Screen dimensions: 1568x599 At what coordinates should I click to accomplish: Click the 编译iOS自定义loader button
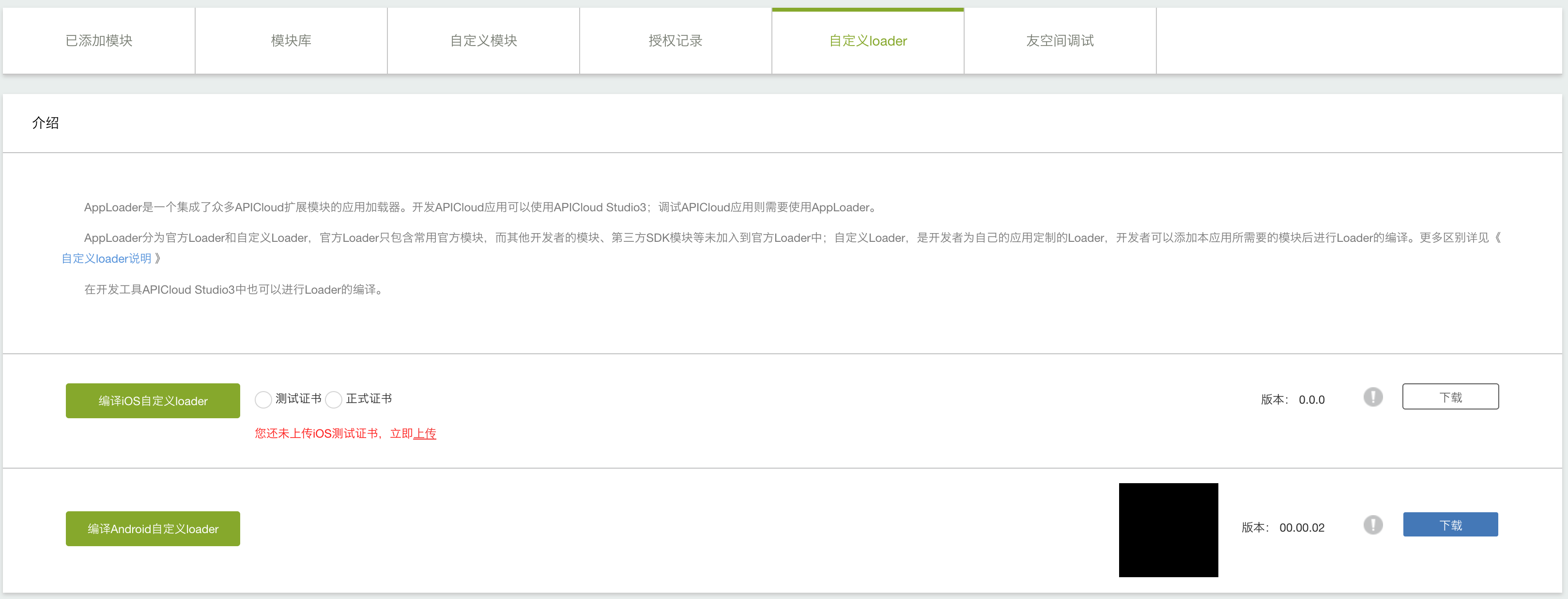click(153, 400)
